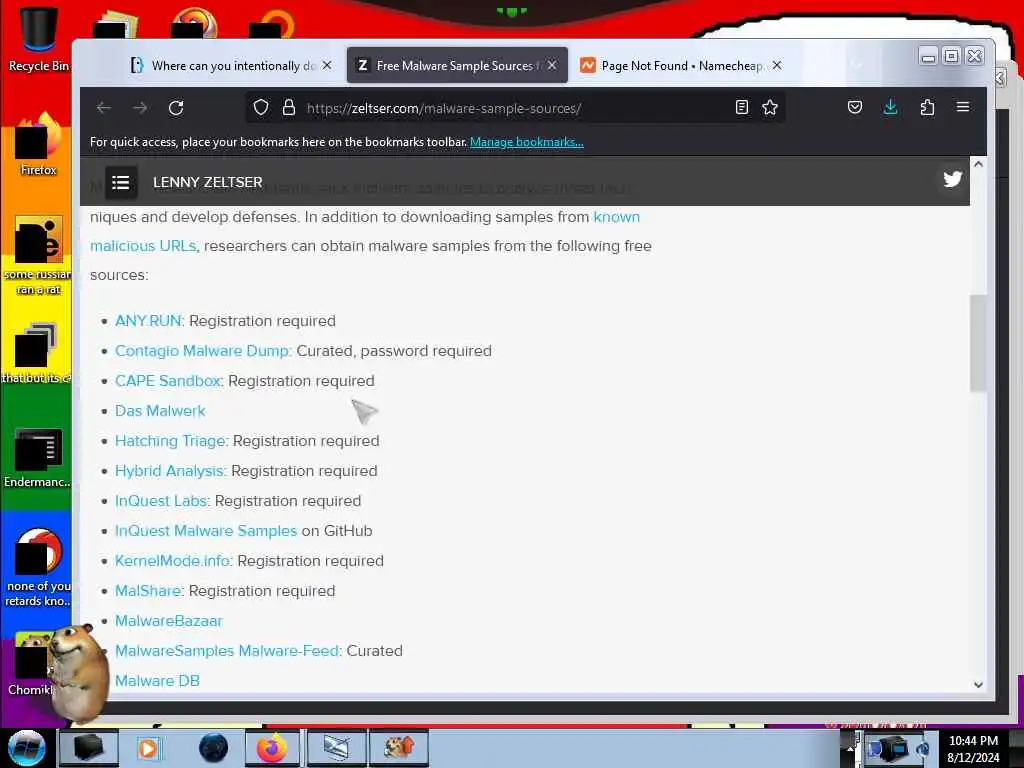This screenshot has height=768, width=1024.
Task: Open the InQuest Labs link
Action: click(161, 501)
